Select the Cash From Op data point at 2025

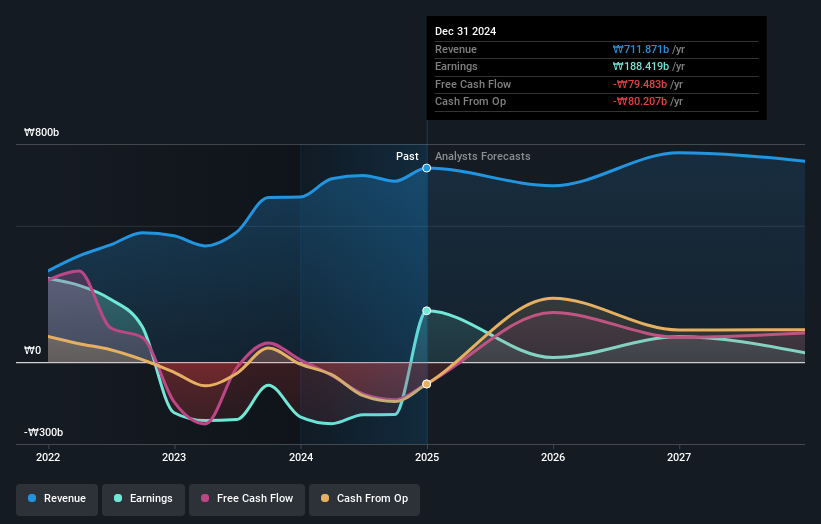(427, 384)
